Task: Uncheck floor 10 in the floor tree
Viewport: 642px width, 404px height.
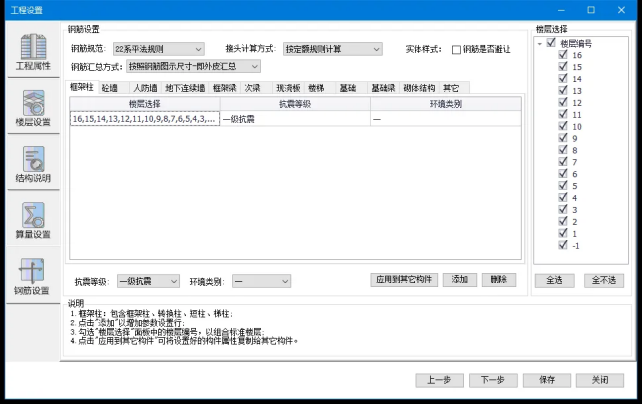Action: click(564, 126)
